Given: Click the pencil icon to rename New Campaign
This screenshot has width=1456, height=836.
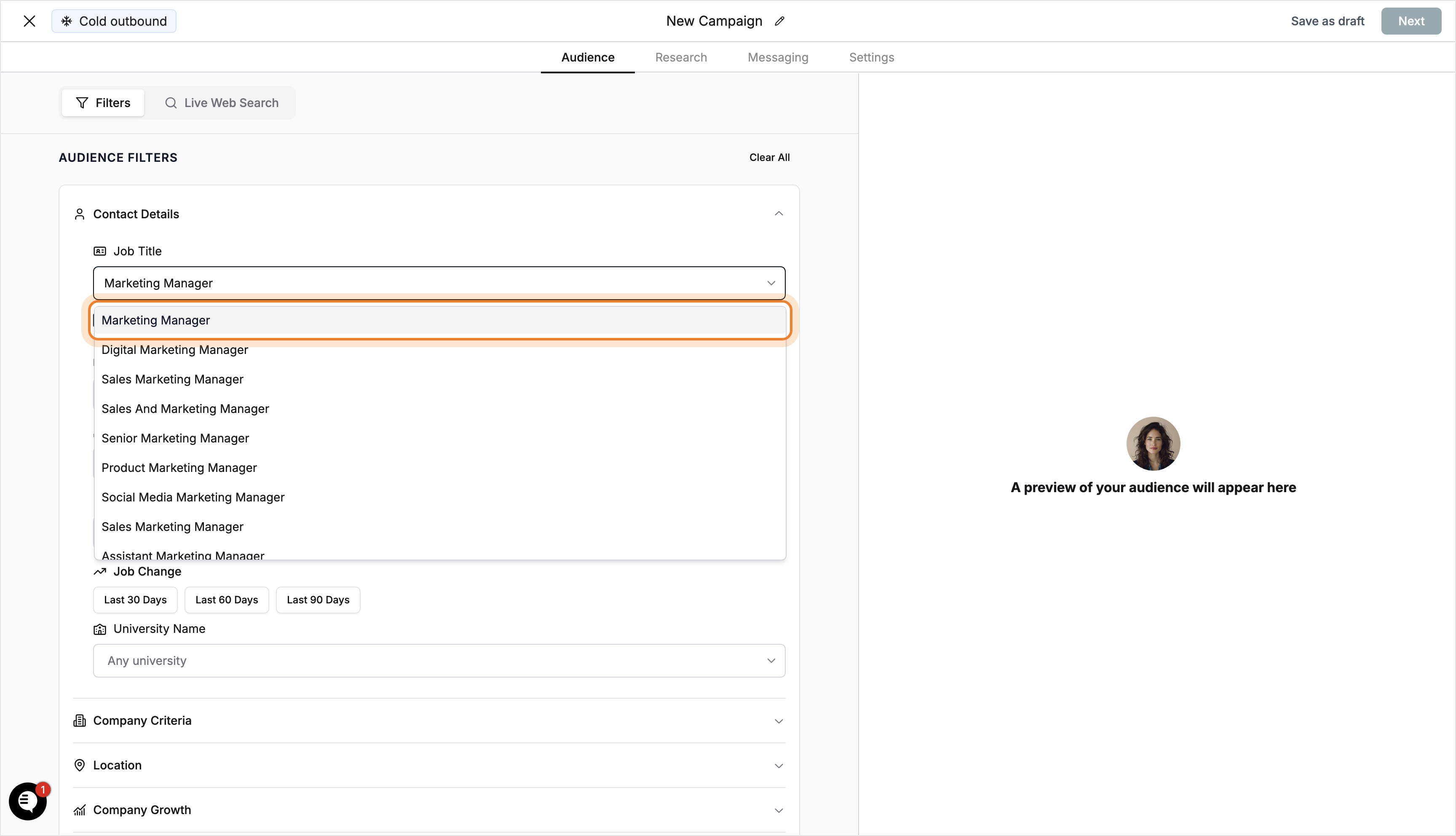Looking at the screenshot, I should coord(779,21).
